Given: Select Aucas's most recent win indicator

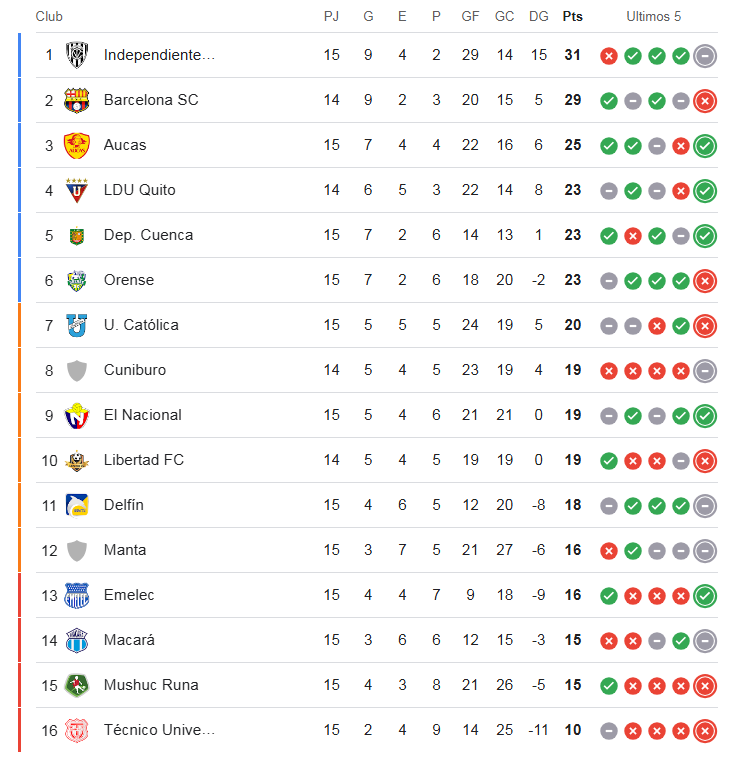Looking at the screenshot, I should pos(705,146).
